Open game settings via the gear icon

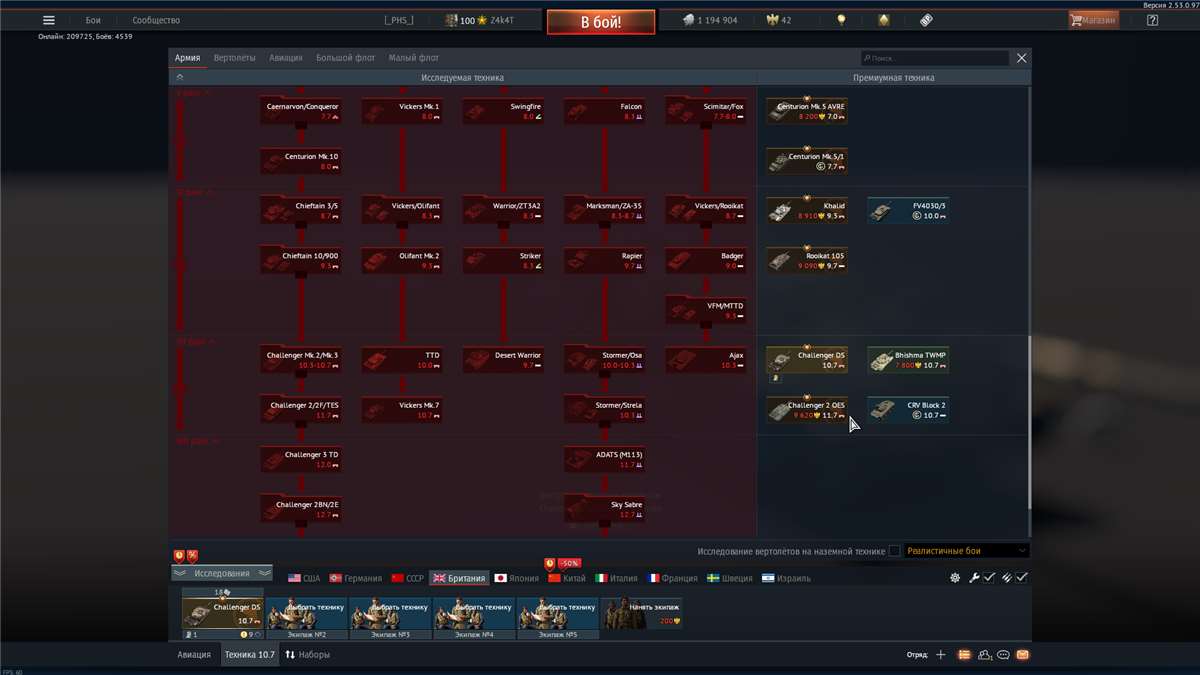[x=953, y=577]
